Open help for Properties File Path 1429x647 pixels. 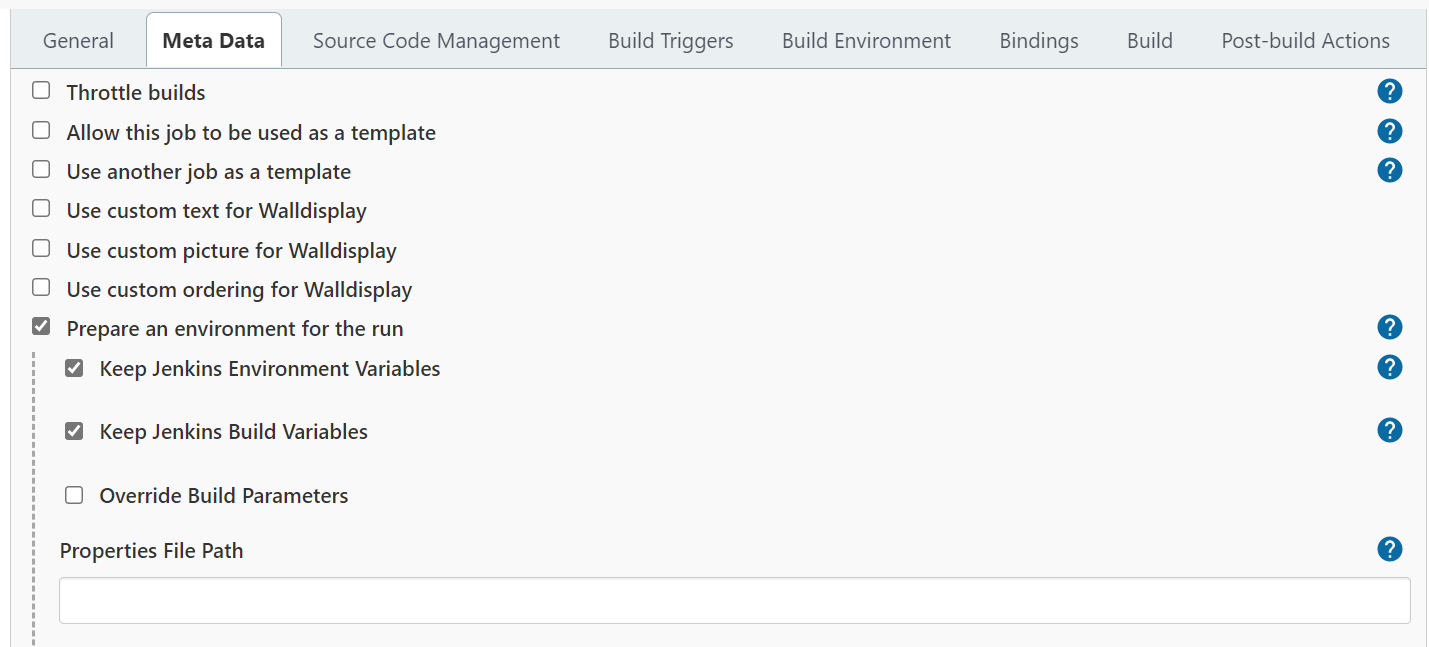1389,549
